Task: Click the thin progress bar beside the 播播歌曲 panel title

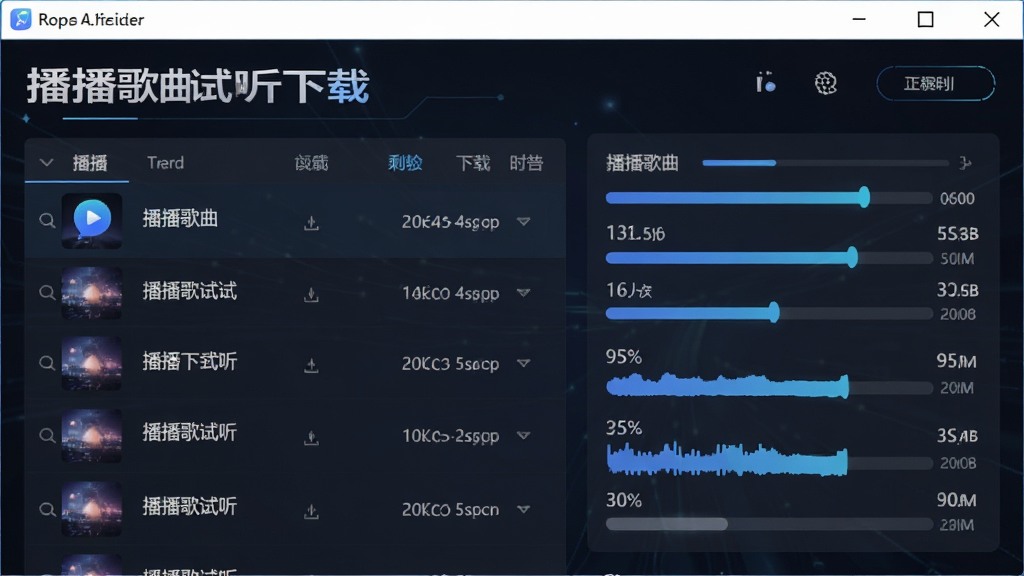Action: click(x=825, y=163)
